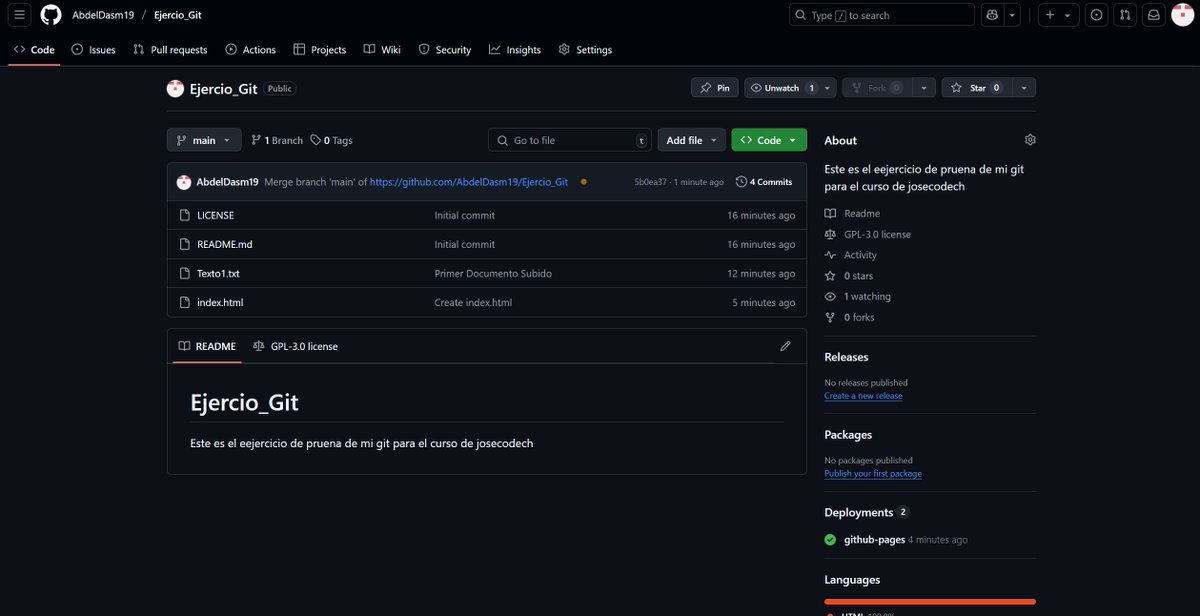Switch to the Issues tab
The width and height of the screenshot is (1200, 616).
point(94,49)
